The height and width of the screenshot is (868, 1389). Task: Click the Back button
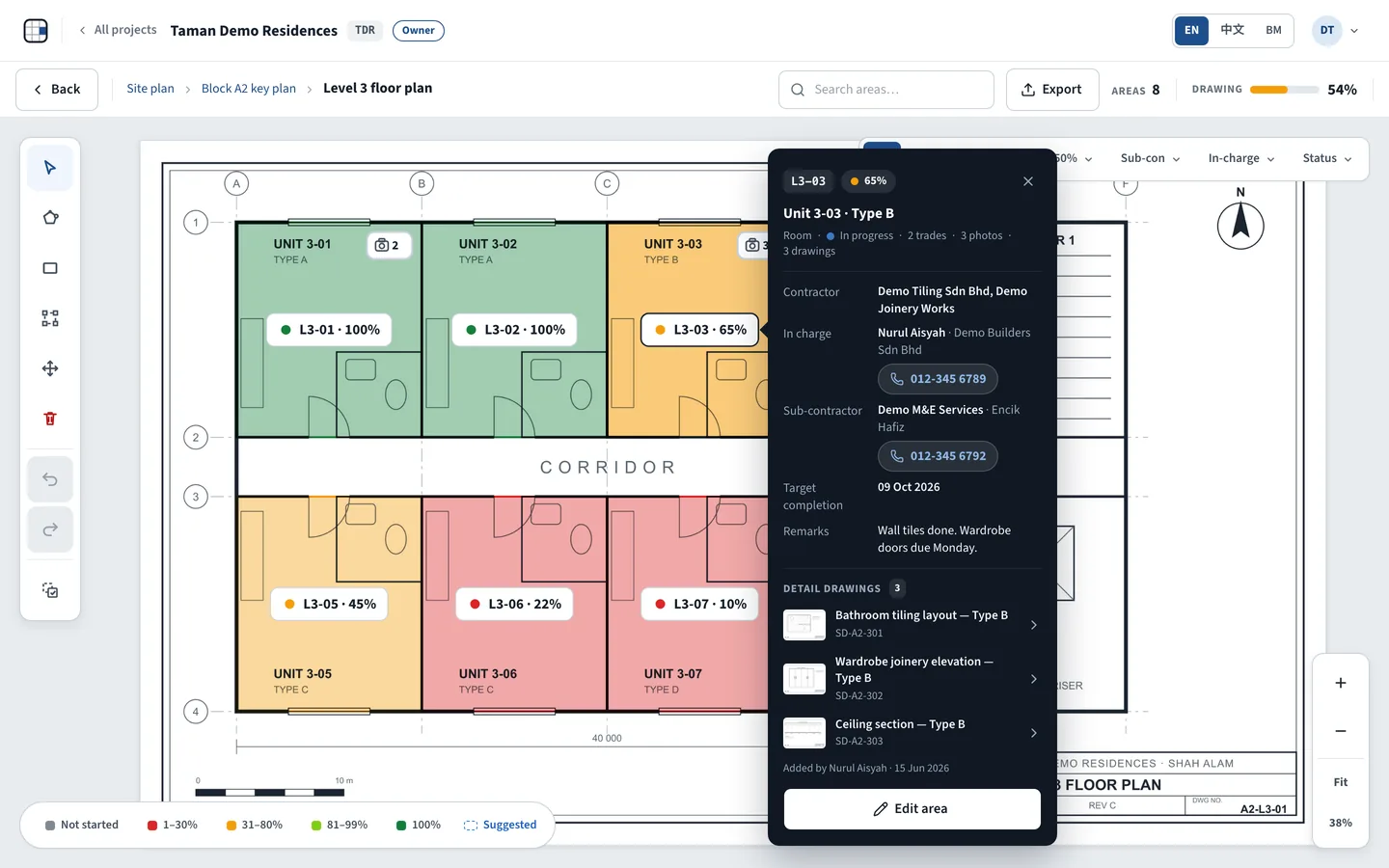57,90
